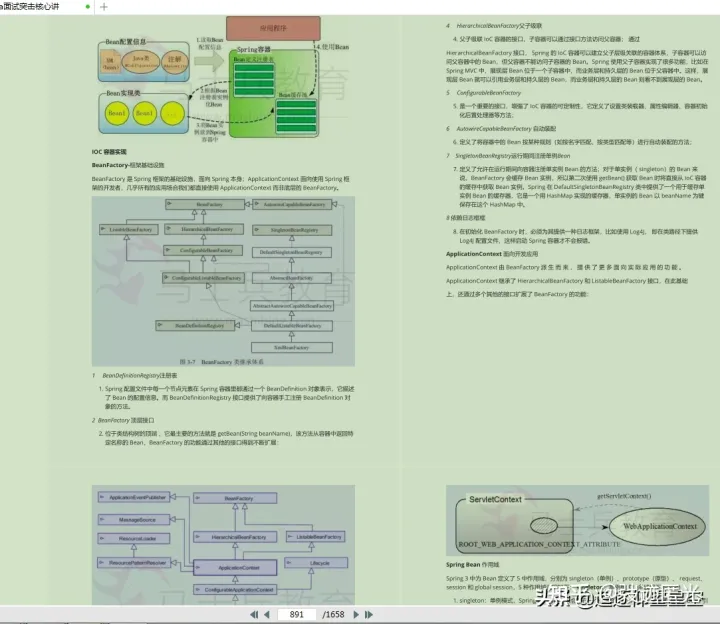Click the XmlBeanFactory box in the hierarchy diagram

click(x=292, y=348)
